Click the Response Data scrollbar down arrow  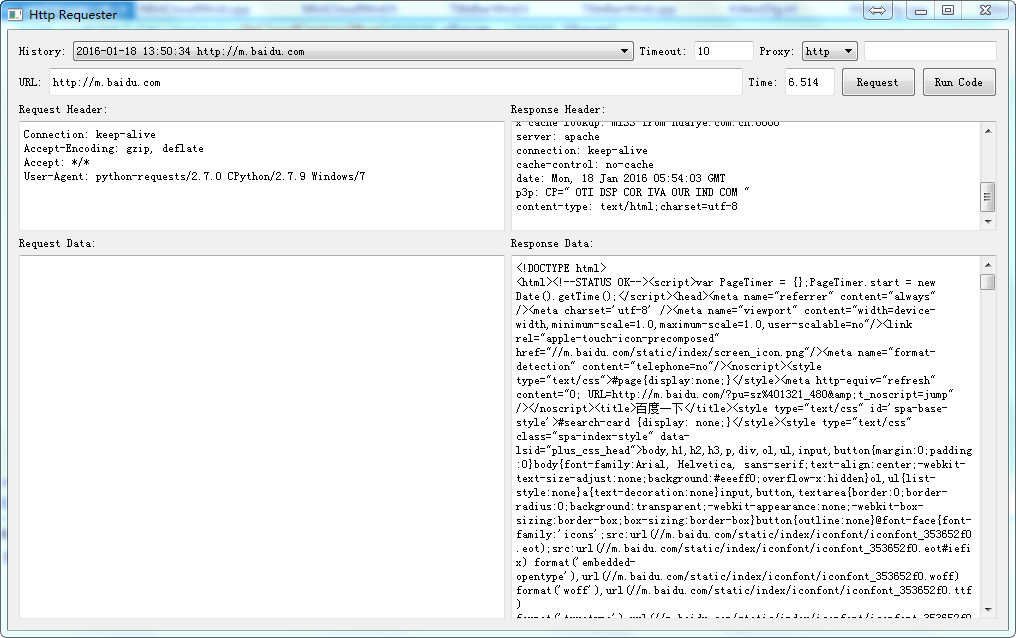point(988,610)
